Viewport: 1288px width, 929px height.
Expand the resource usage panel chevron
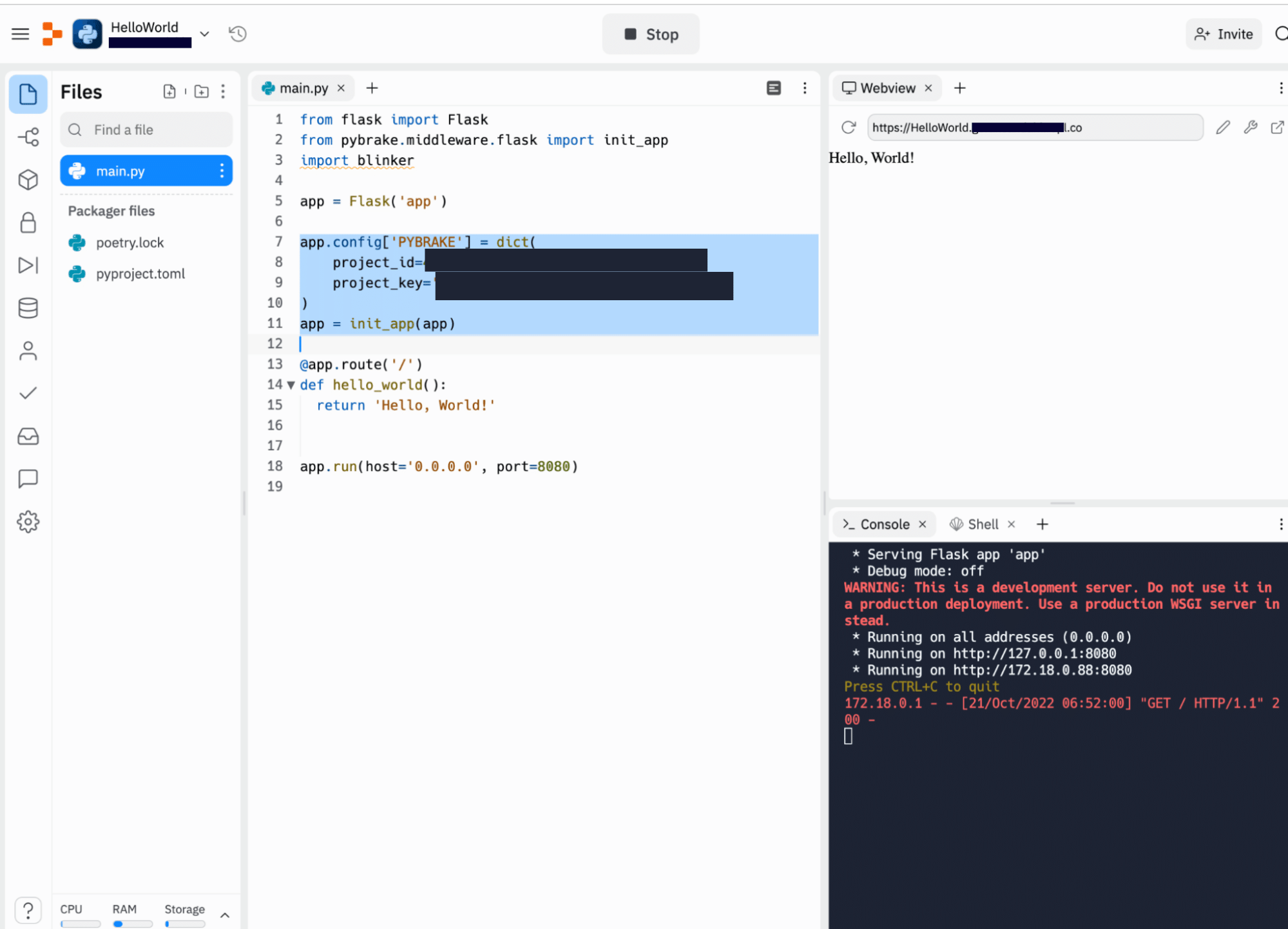(x=225, y=915)
